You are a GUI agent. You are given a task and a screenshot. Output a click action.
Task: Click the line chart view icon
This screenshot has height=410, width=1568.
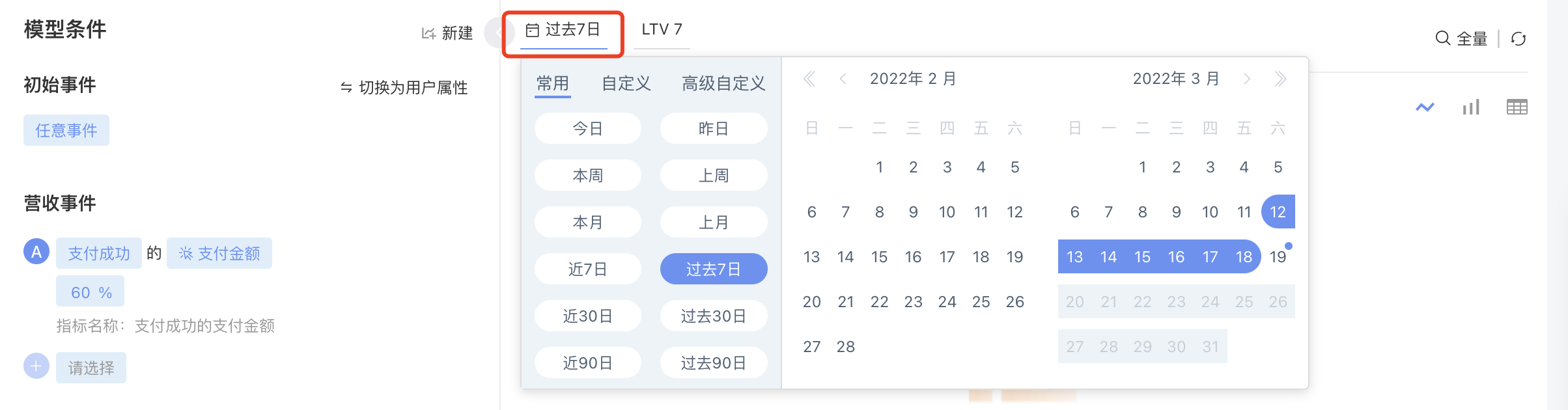pyautogui.click(x=1425, y=107)
